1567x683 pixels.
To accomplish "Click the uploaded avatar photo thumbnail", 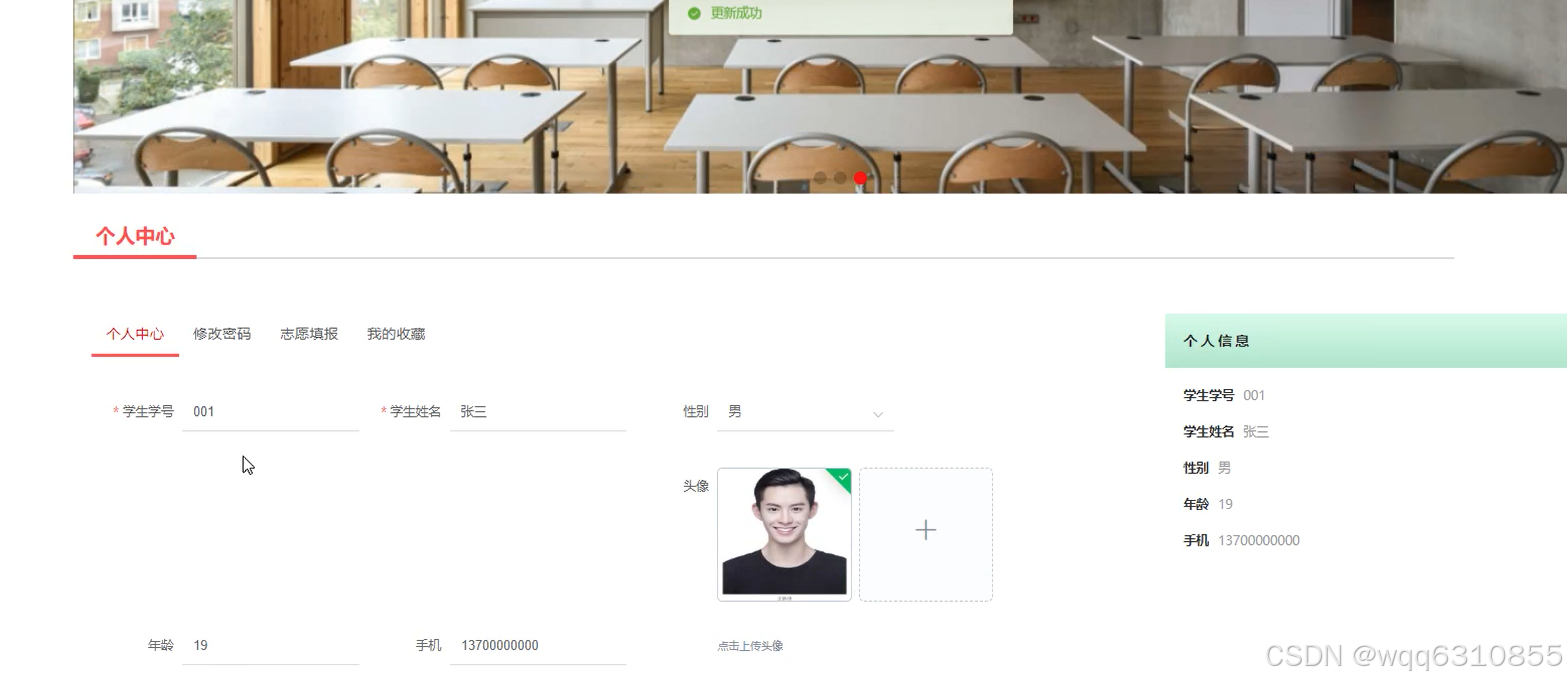I will coord(784,534).
